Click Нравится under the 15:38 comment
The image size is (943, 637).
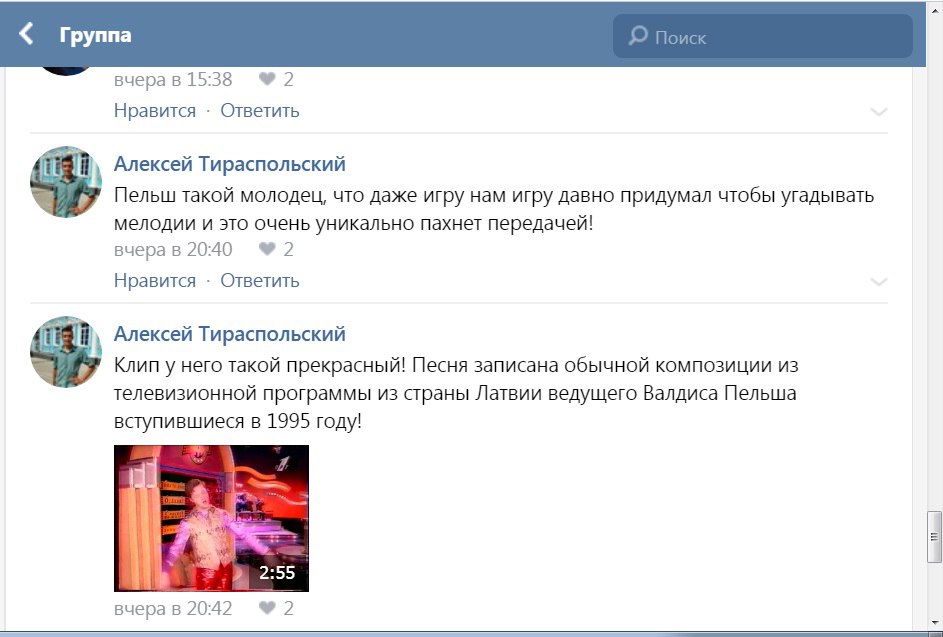(x=155, y=110)
